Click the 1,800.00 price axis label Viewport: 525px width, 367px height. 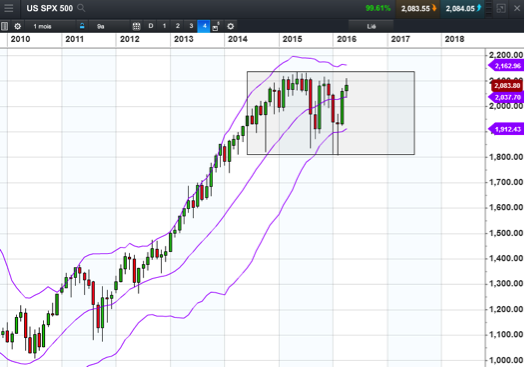(x=506, y=157)
